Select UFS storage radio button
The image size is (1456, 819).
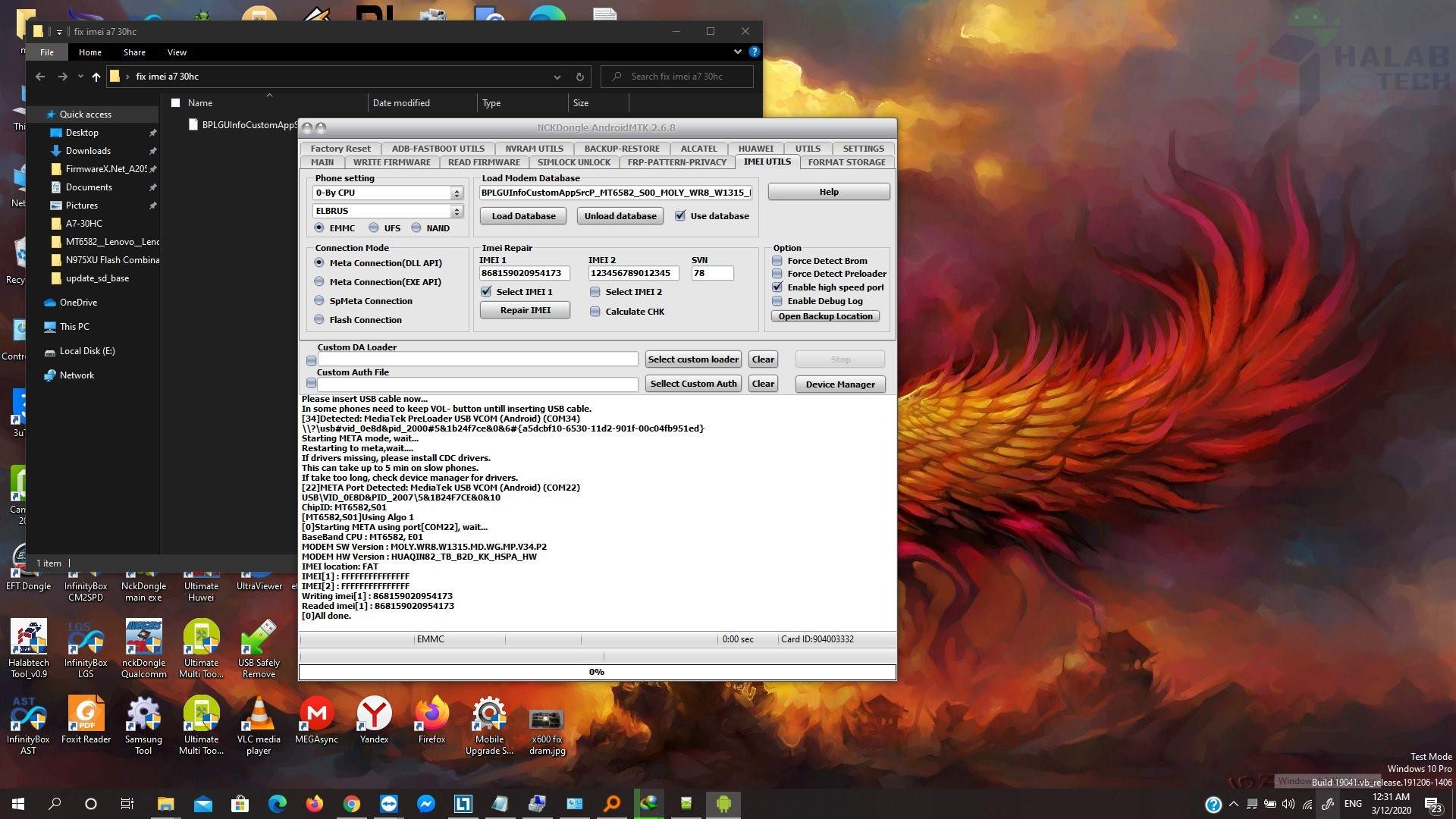tap(374, 227)
